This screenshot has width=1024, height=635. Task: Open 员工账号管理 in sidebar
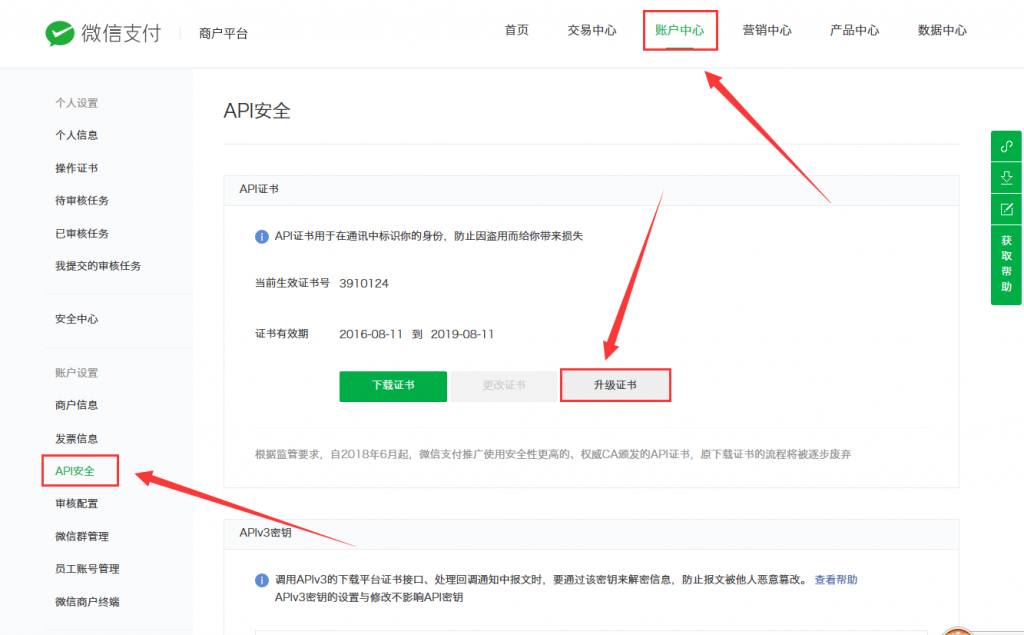pos(87,569)
